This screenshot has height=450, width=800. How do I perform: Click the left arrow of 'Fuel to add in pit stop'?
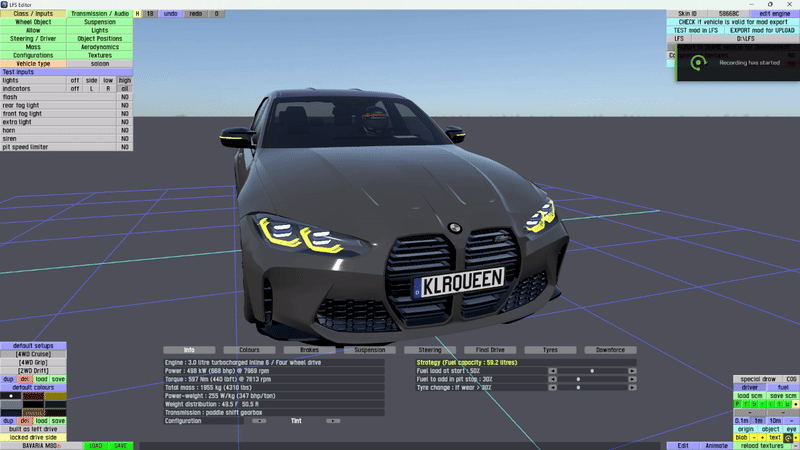(553, 379)
